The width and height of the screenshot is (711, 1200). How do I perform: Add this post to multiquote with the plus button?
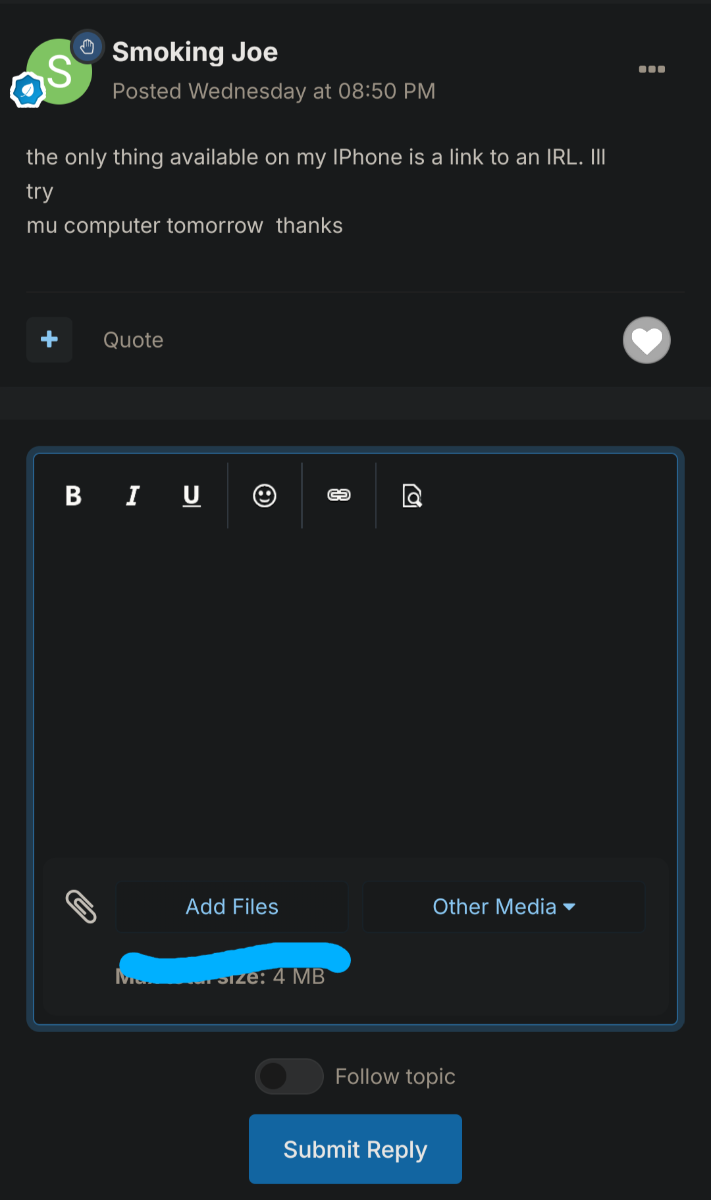coord(49,340)
